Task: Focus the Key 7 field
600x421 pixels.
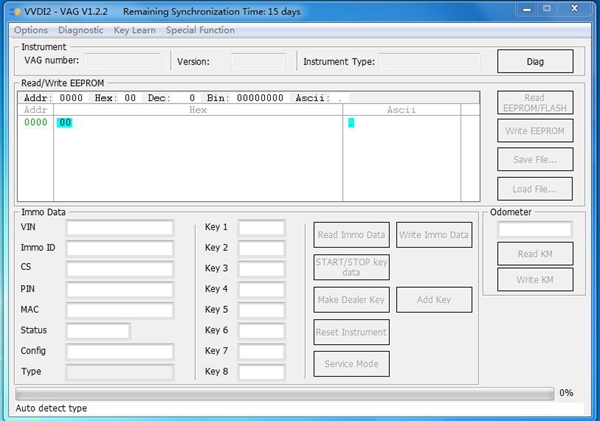Action: point(261,352)
